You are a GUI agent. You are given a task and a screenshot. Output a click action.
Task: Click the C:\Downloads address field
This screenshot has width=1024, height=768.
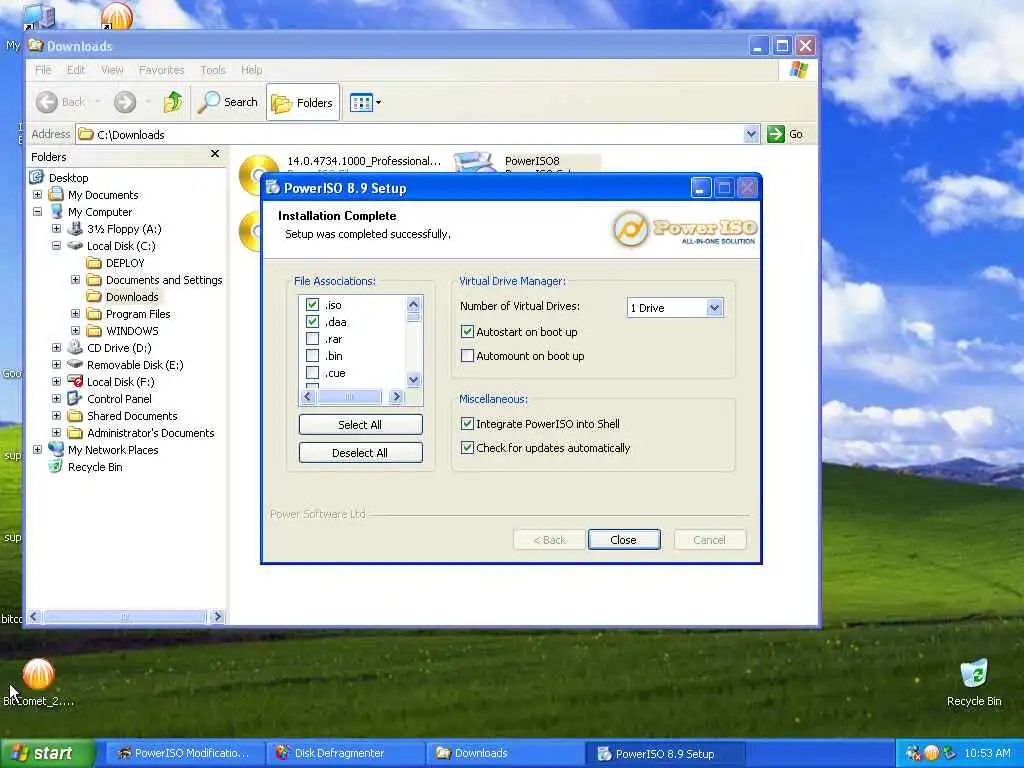point(418,135)
